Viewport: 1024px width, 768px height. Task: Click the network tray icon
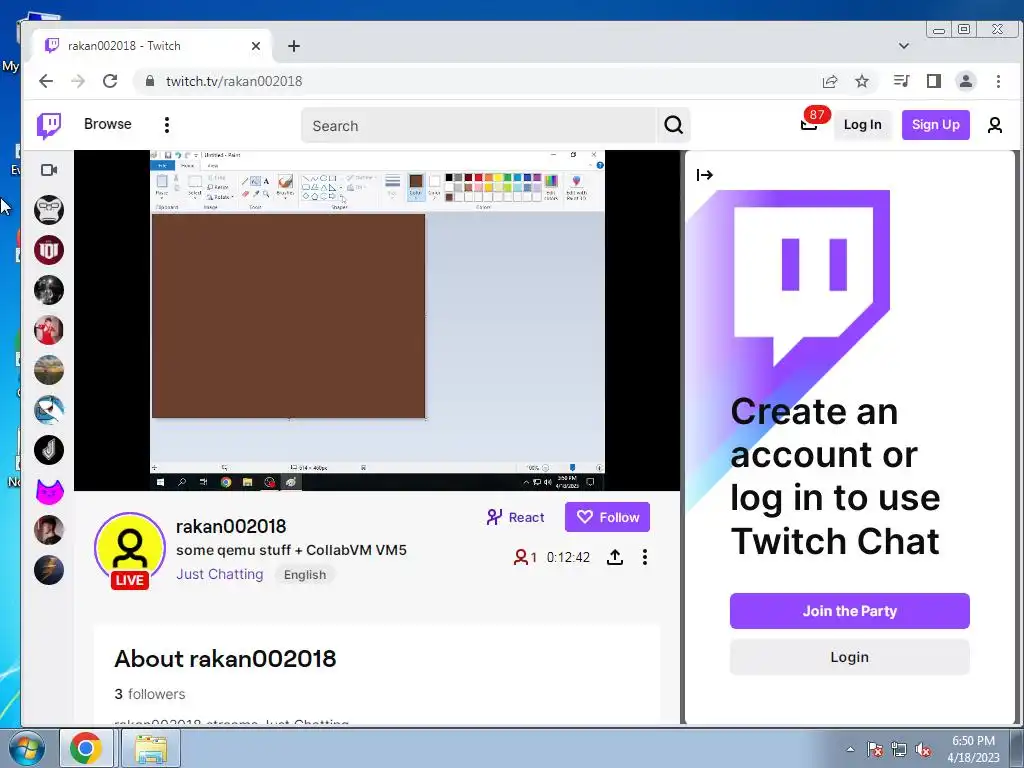[x=899, y=749]
